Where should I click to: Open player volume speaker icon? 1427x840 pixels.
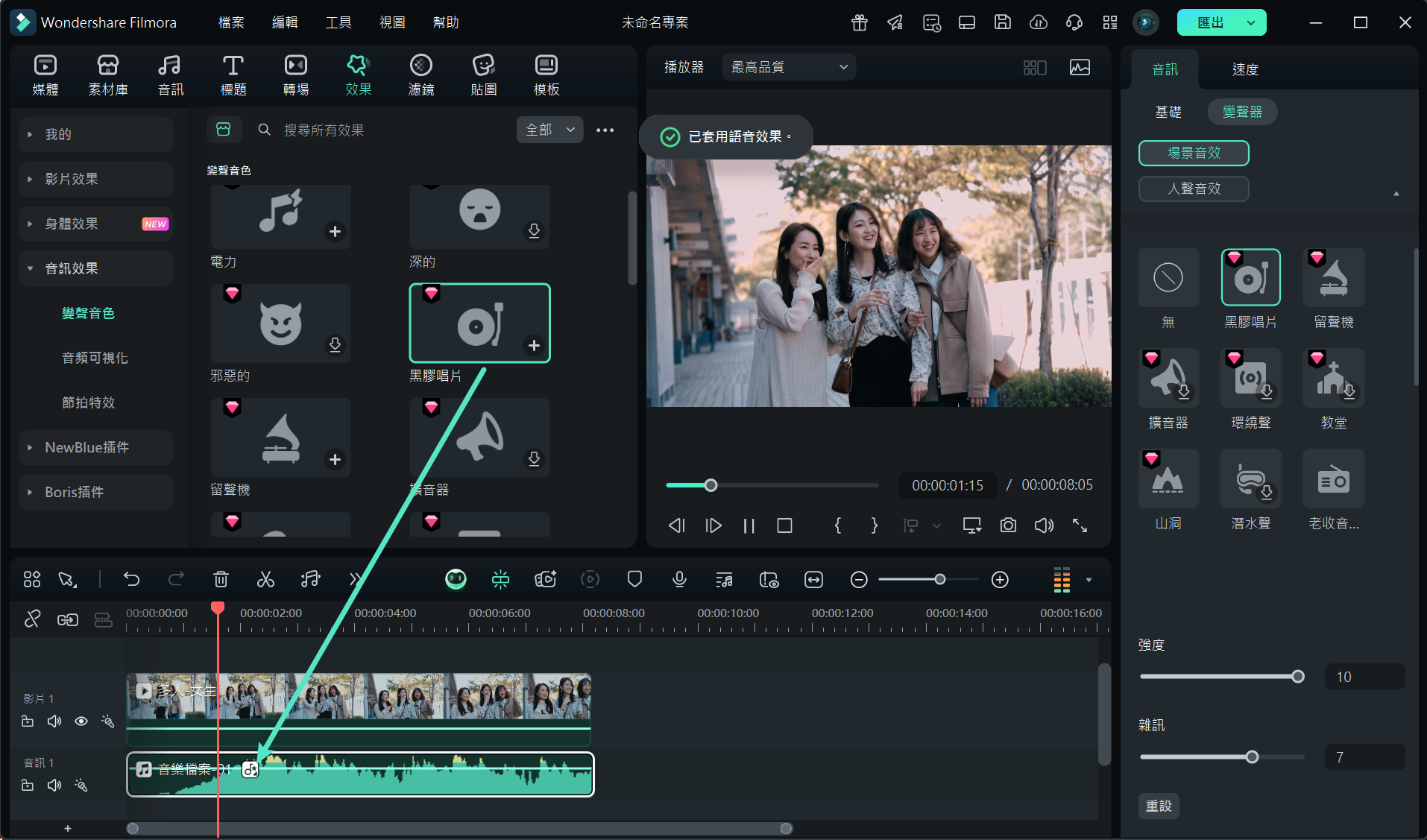1044,525
